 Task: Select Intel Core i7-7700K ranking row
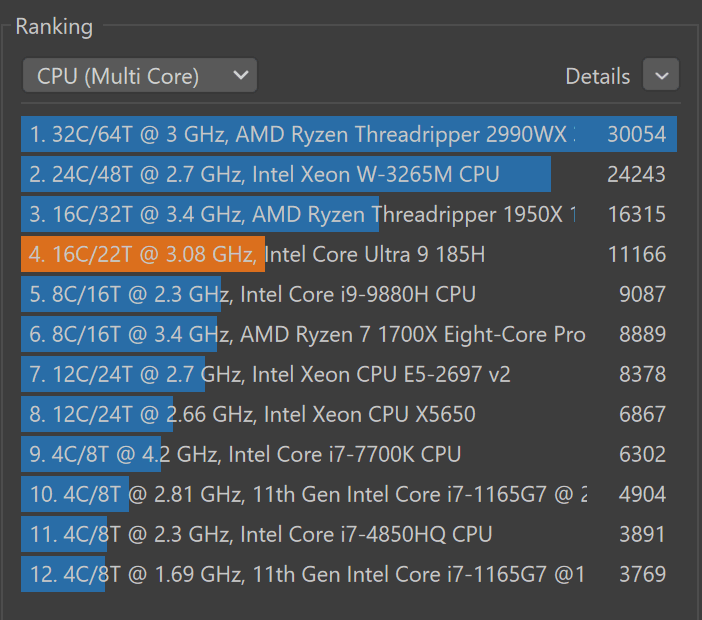pyautogui.click(x=349, y=454)
